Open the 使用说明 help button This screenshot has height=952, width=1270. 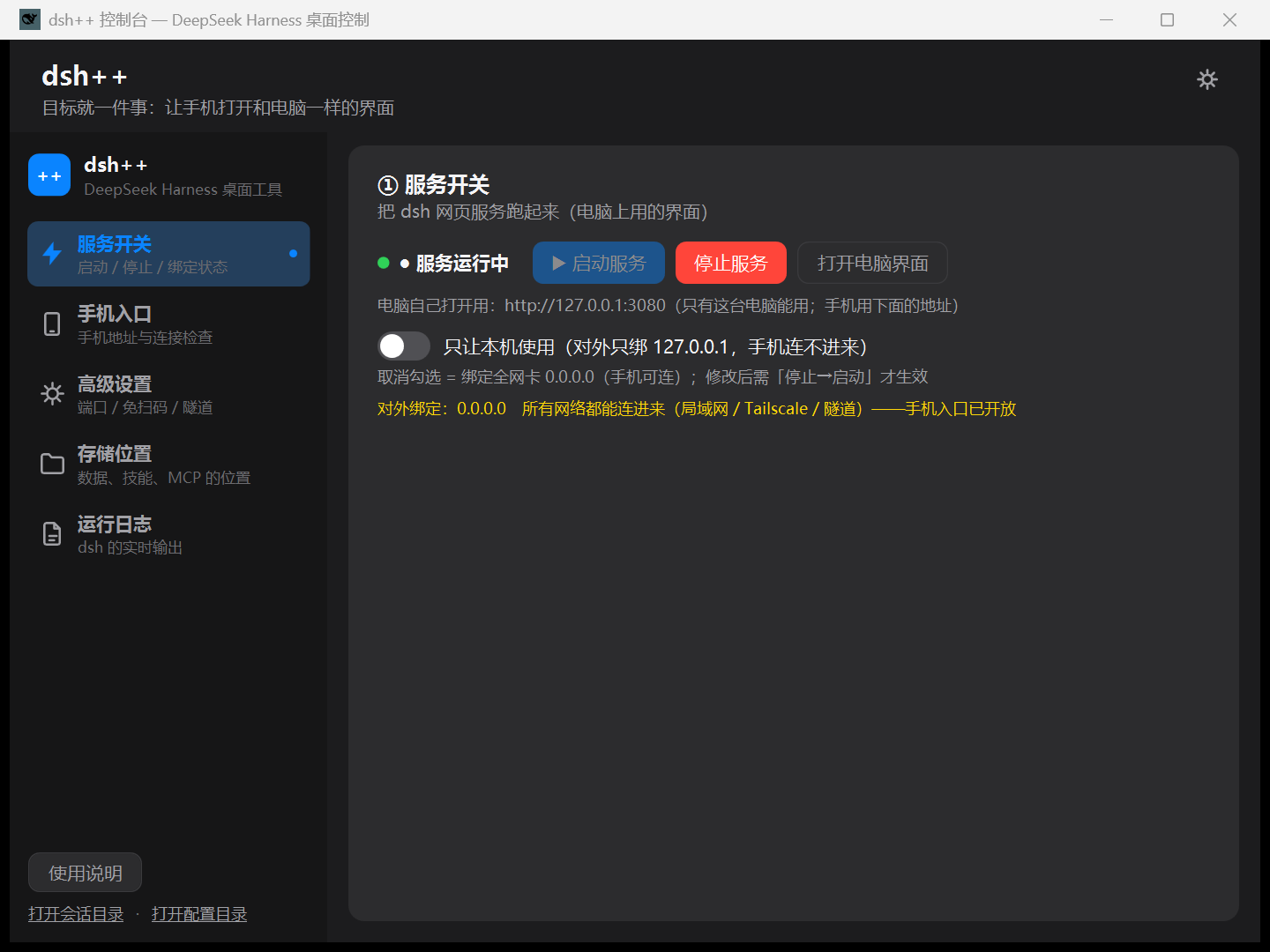coord(85,873)
